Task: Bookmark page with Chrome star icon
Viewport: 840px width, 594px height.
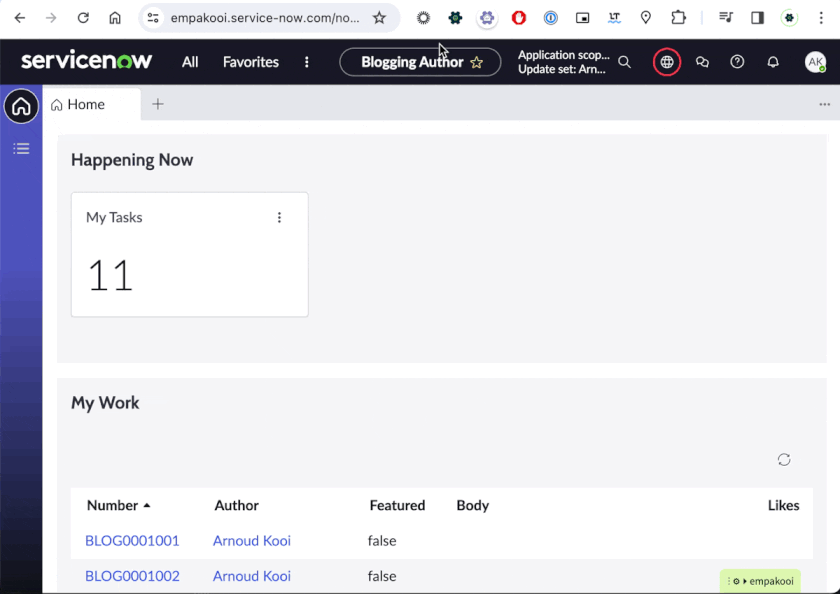Action: tap(379, 18)
